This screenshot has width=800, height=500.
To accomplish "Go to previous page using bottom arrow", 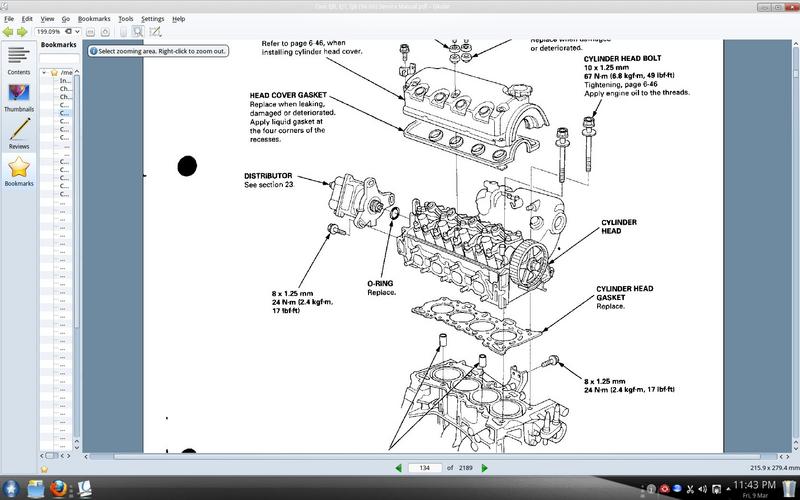I will click(400, 467).
